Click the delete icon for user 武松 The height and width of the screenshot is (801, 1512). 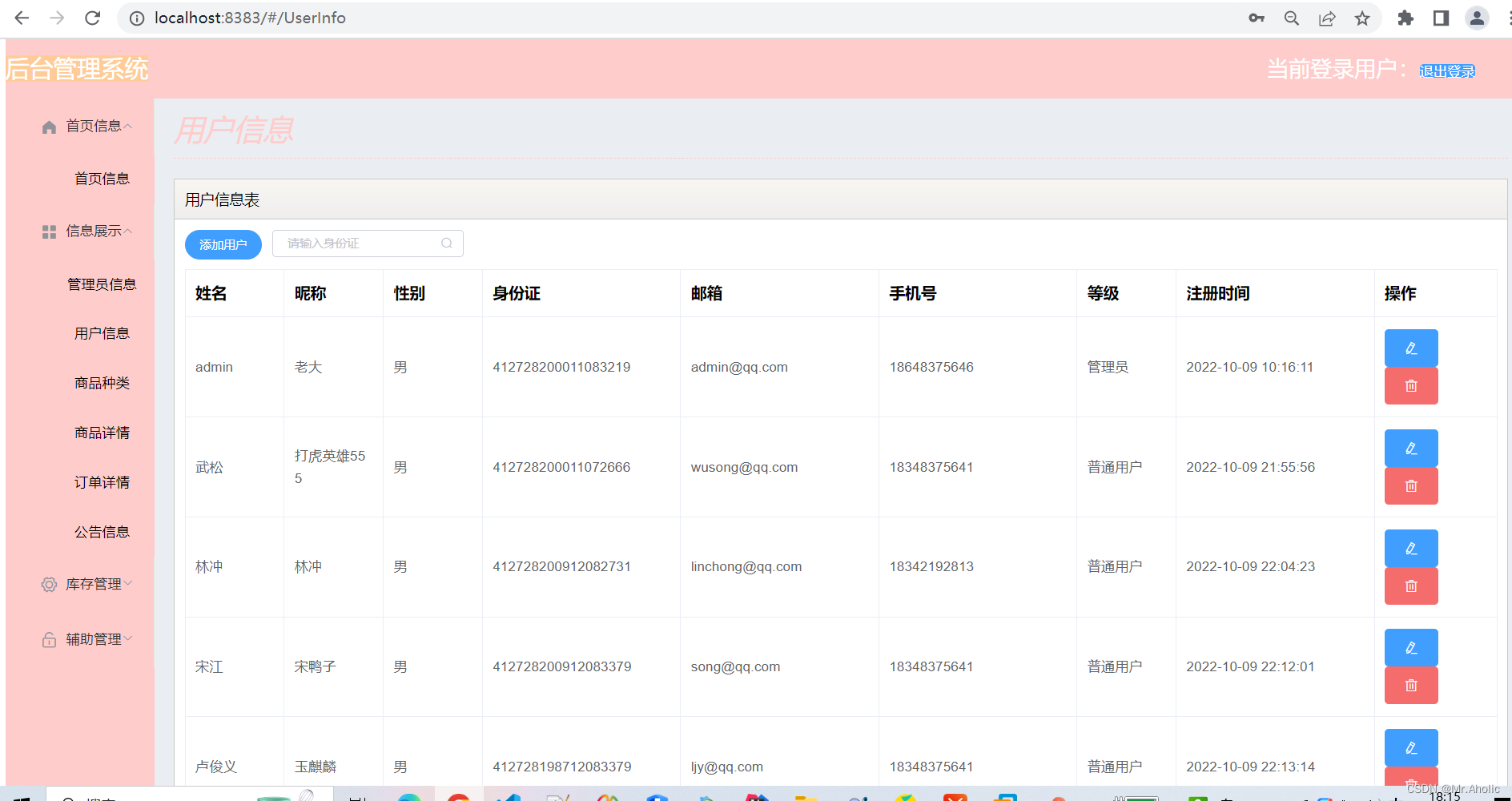[1410, 486]
